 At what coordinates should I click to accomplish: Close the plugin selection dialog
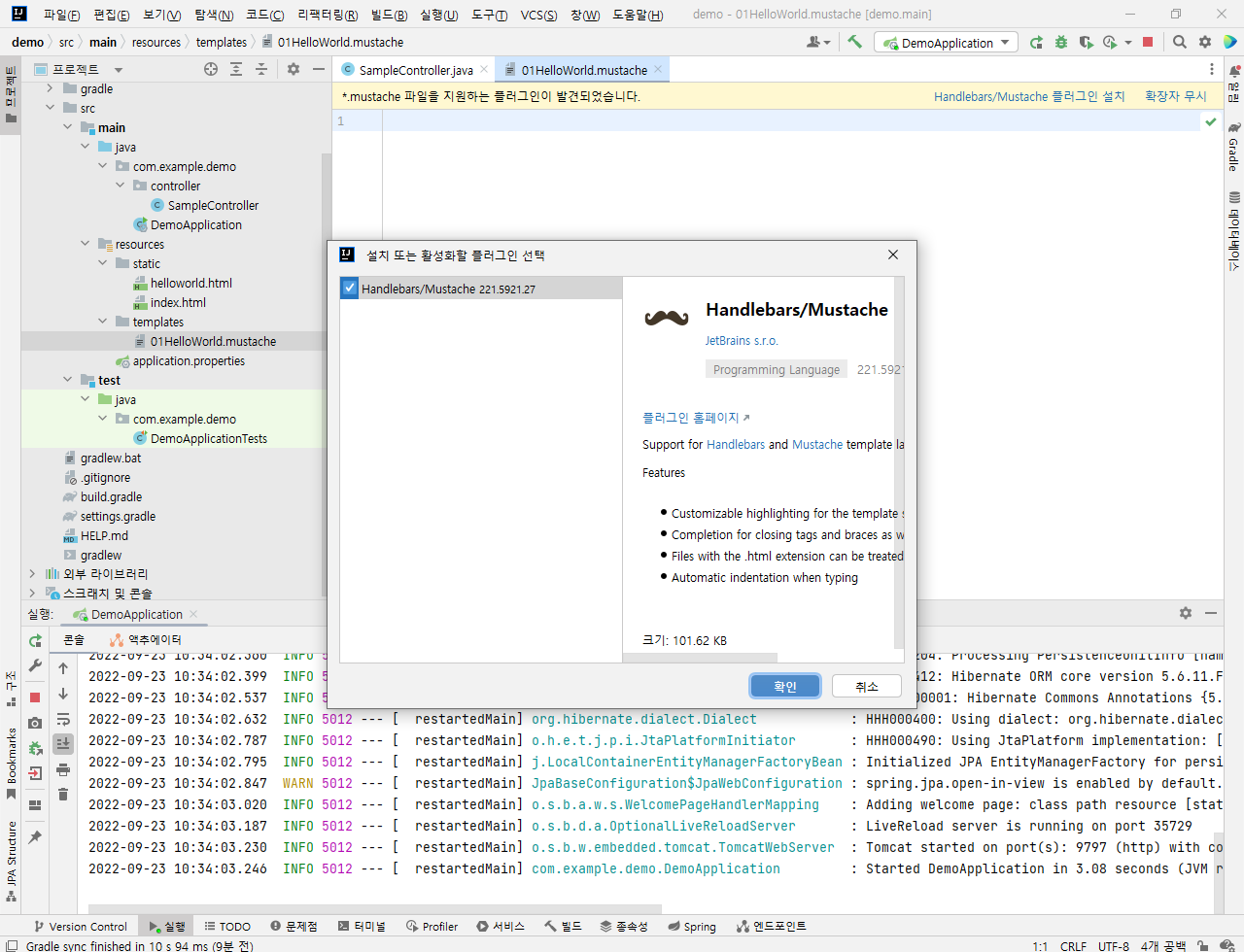(893, 255)
